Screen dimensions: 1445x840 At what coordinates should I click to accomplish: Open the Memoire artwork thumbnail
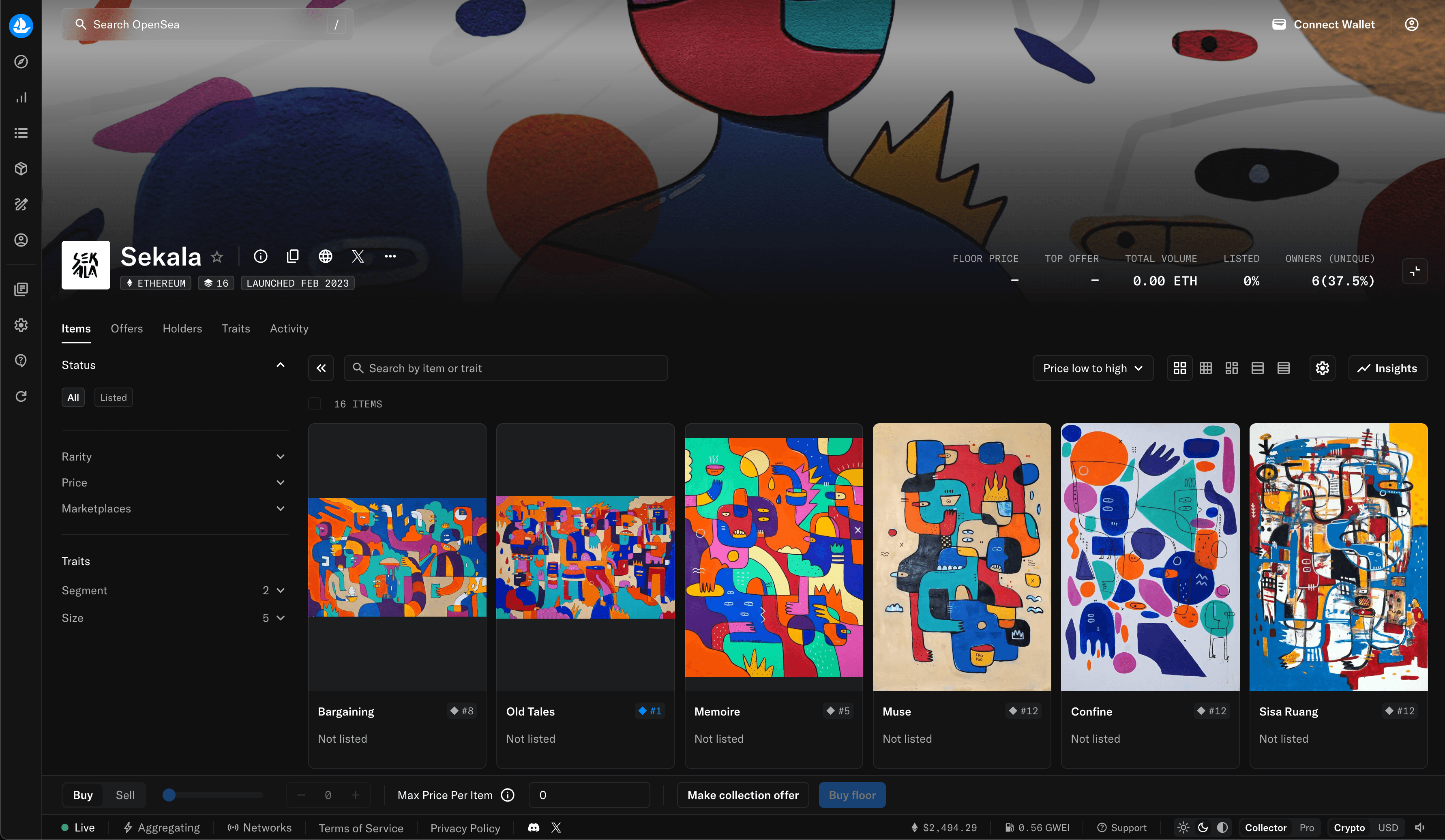click(774, 556)
